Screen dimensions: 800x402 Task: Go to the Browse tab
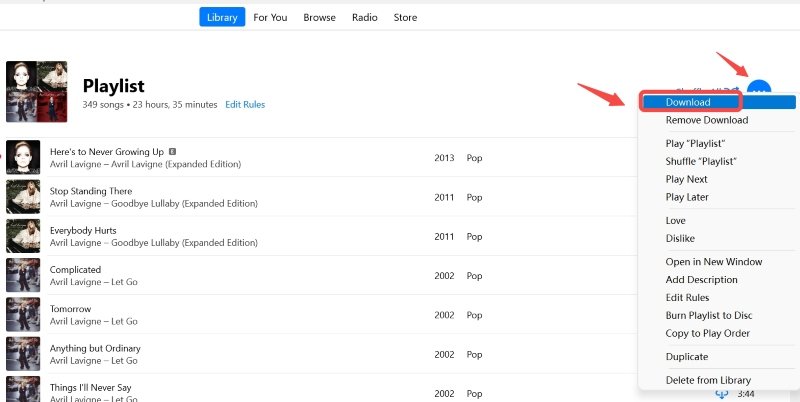(319, 17)
